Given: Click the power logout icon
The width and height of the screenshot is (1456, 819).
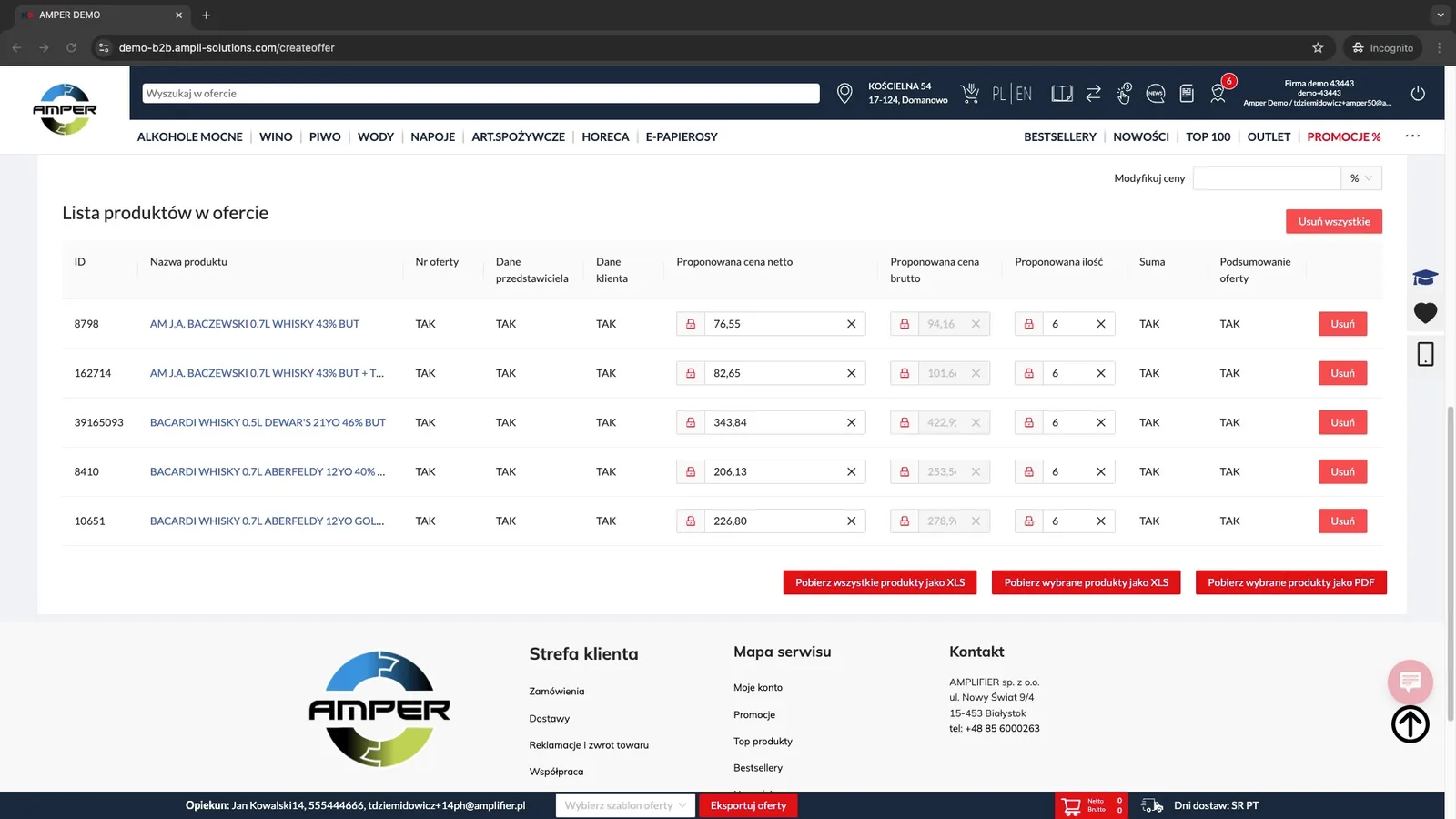Looking at the screenshot, I should tap(1418, 93).
